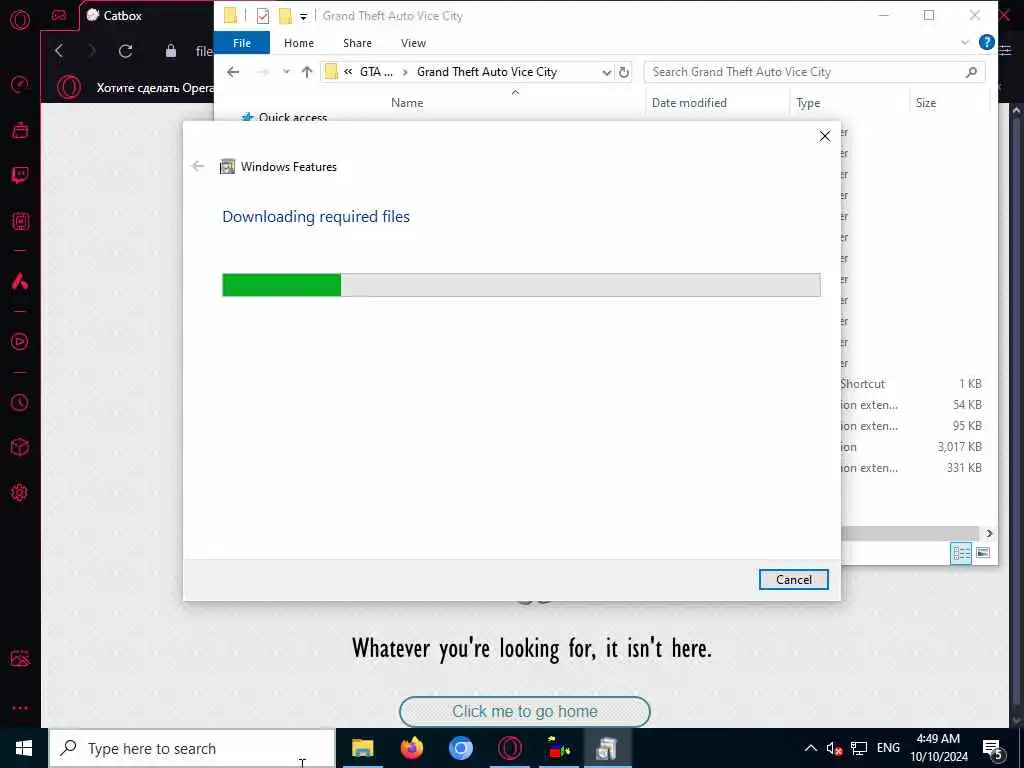
Task: Go up one folder level in File Explorer
Action: point(307,72)
